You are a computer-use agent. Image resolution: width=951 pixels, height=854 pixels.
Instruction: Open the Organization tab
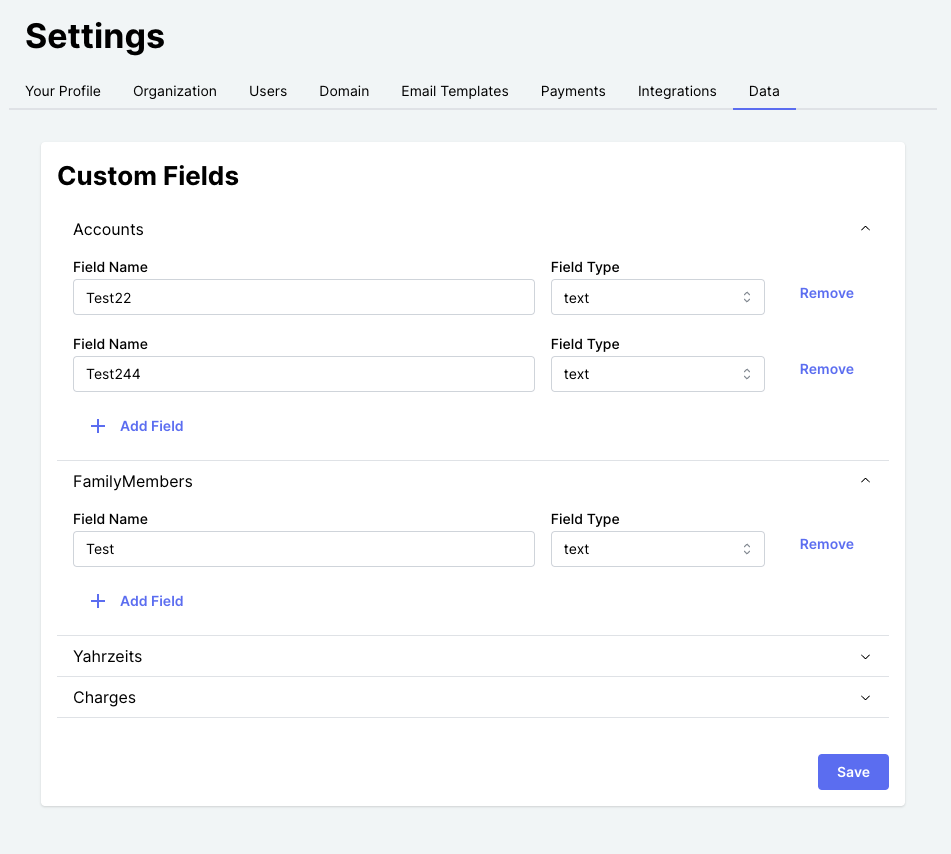[175, 91]
